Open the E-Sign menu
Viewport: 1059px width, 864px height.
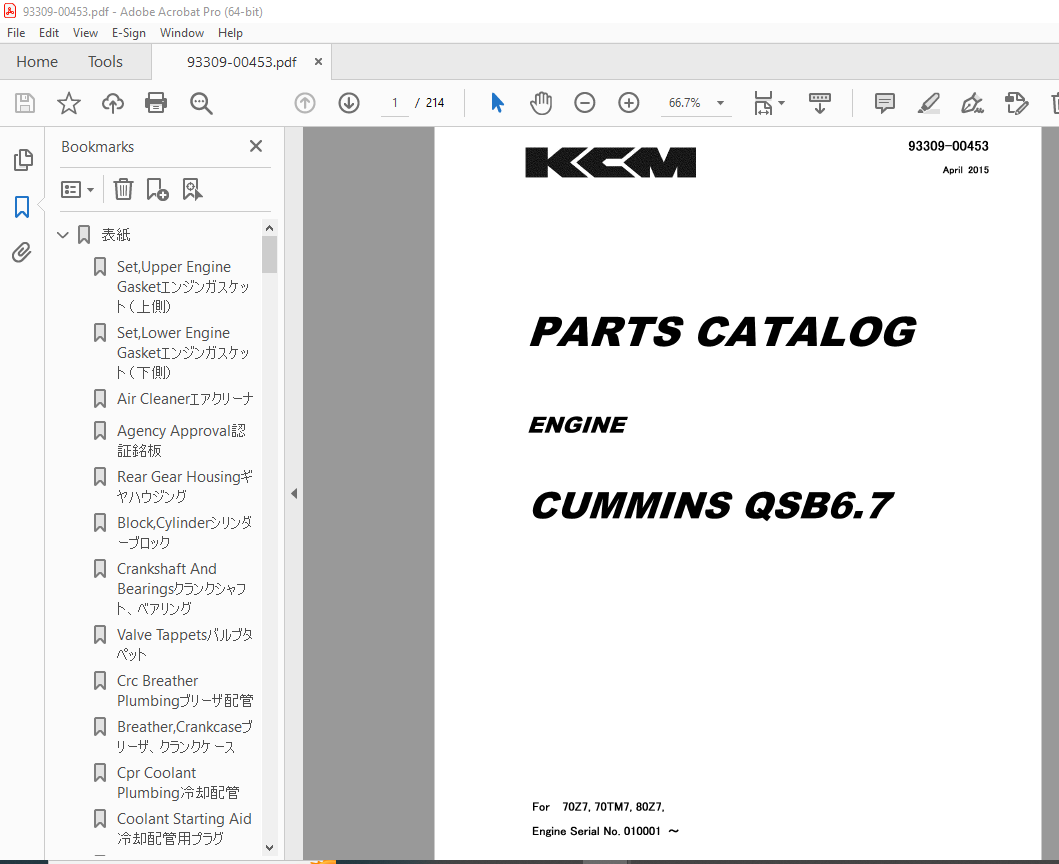128,32
